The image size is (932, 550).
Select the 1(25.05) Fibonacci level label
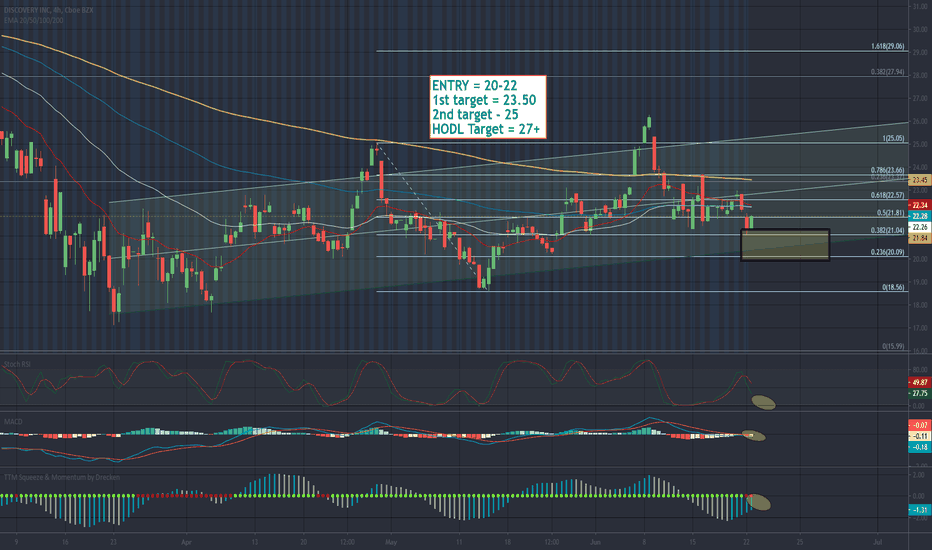click(x=893, y=139)
